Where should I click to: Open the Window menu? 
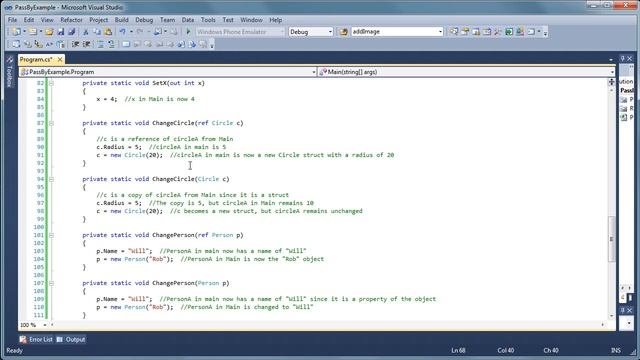251,20
